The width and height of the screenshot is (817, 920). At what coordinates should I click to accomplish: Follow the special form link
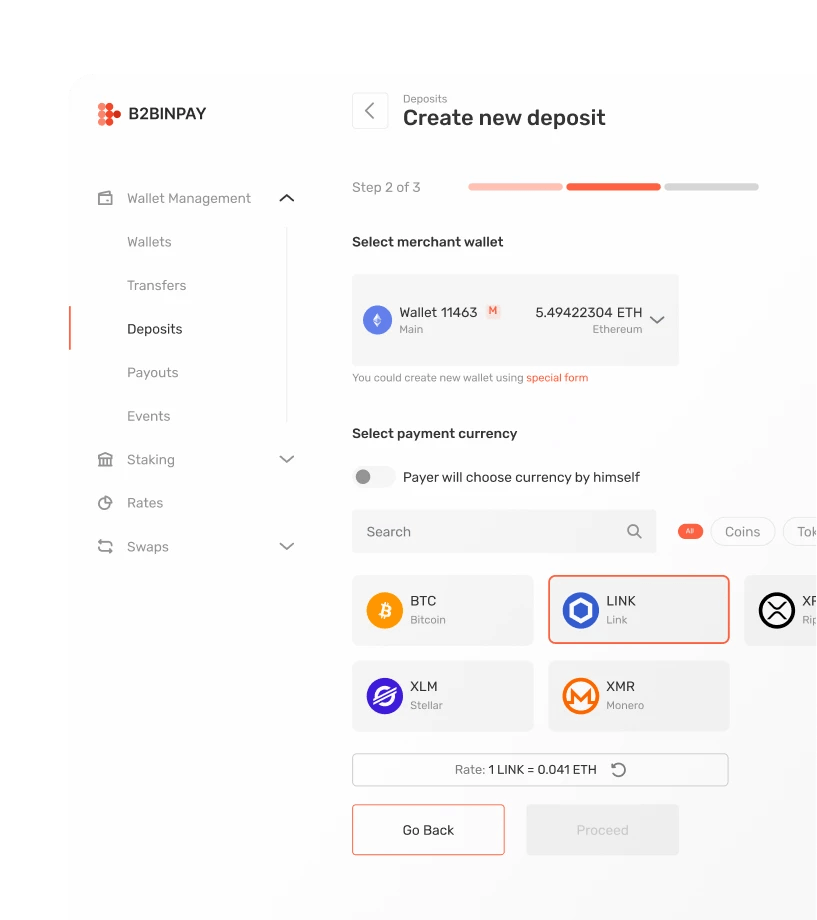(x=557, y=378)
